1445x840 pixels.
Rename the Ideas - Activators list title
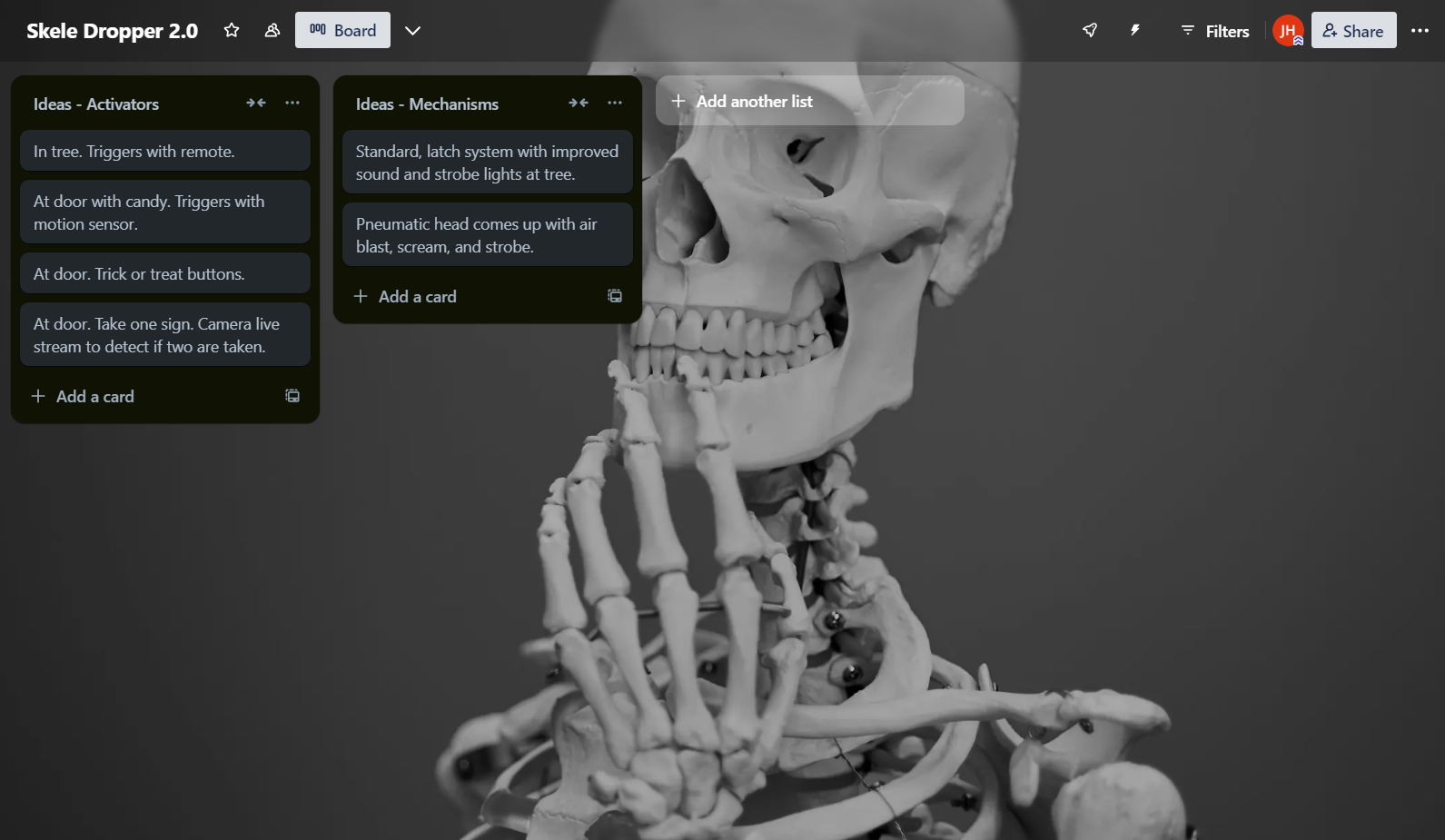(x=96, y=104)
